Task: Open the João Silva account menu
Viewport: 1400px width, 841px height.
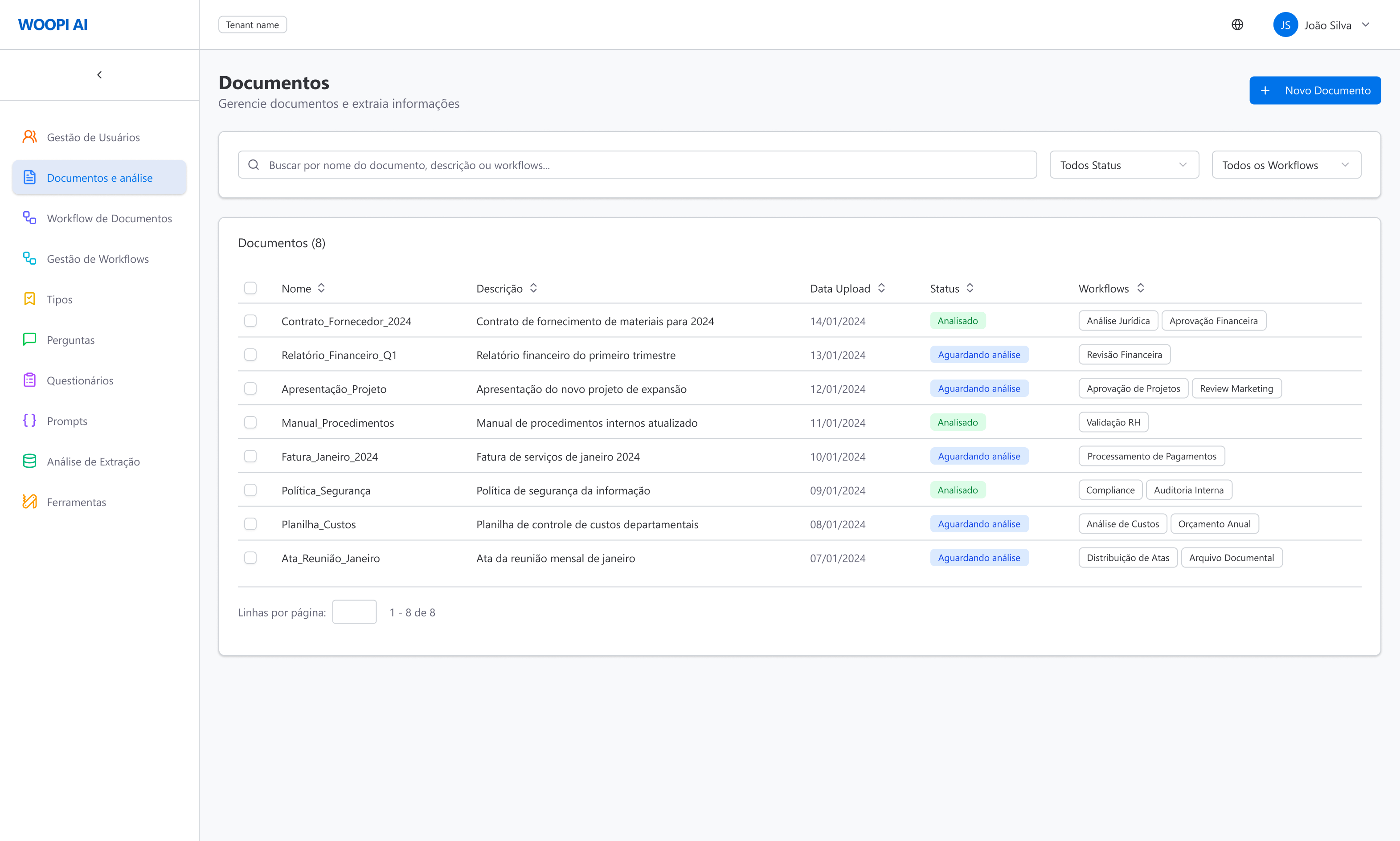Action: (1329, 24)
